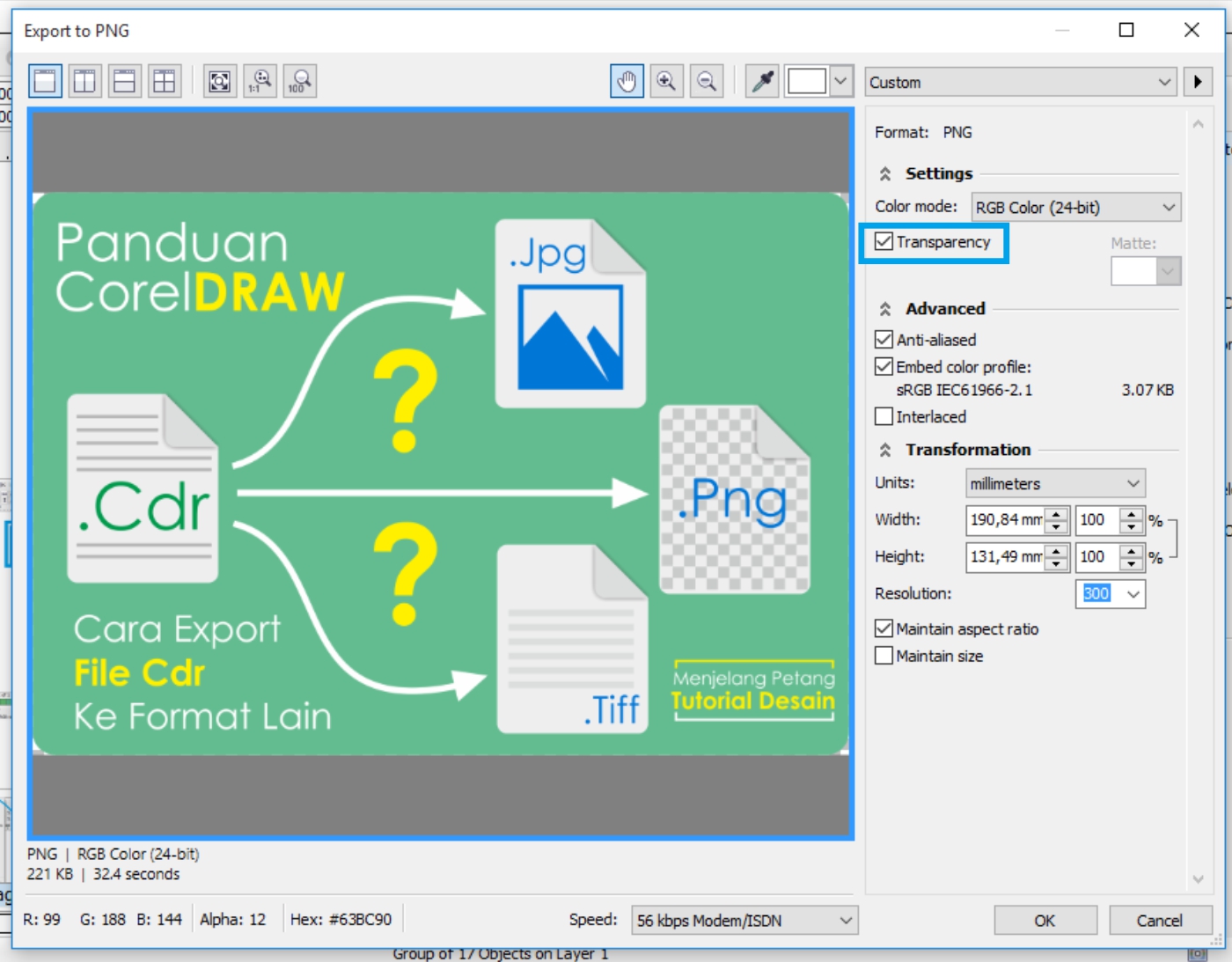Uncheck Maintain aspect ratio
Screen dimensions: 1232x962
pyautogui.click(x=884, y=628)
